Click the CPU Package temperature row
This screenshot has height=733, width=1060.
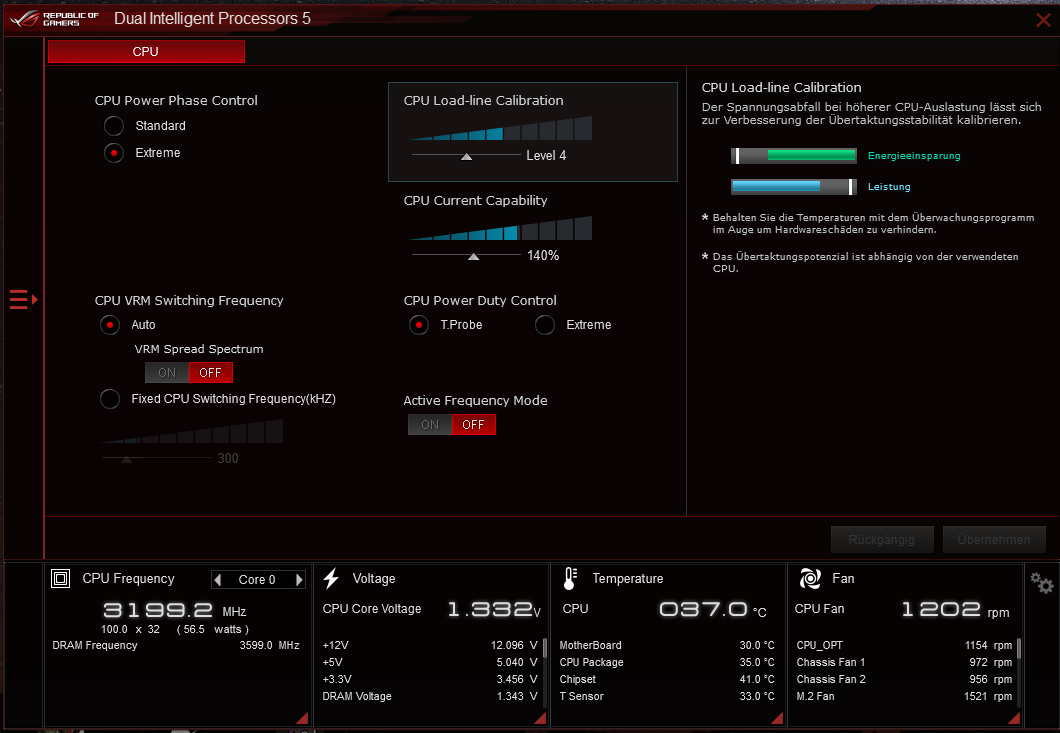pyautogui.click(x=667, y=662)
